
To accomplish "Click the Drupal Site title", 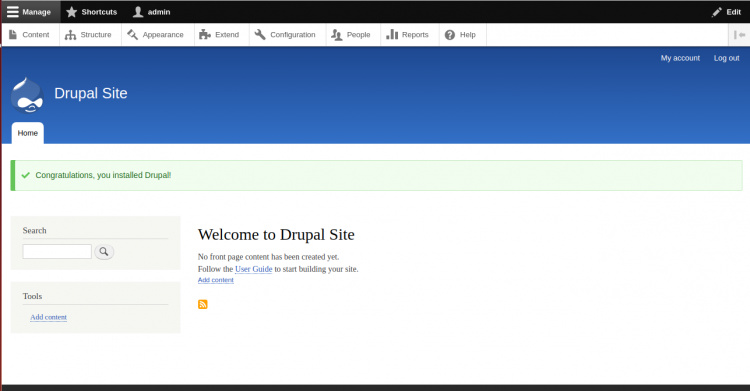I will point(91,93).
